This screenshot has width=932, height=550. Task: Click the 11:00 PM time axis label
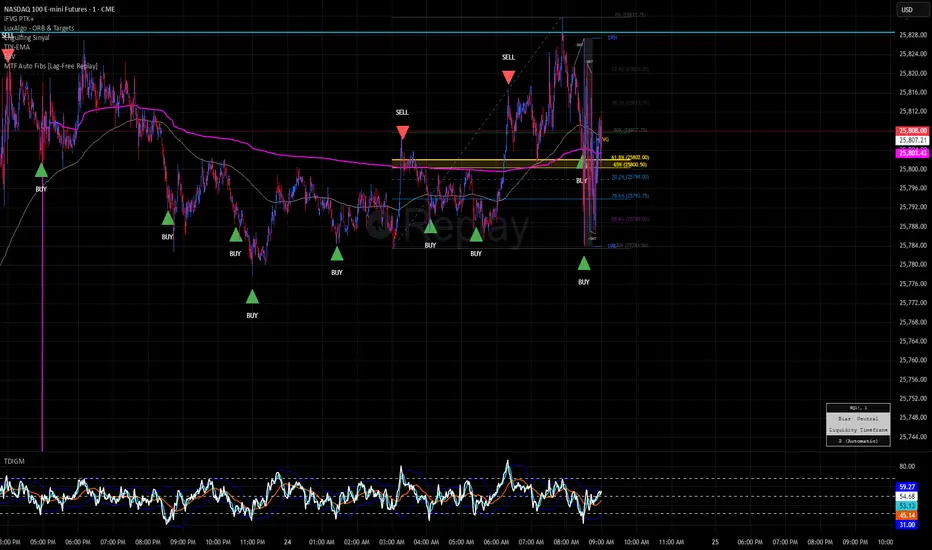(252, 542)
